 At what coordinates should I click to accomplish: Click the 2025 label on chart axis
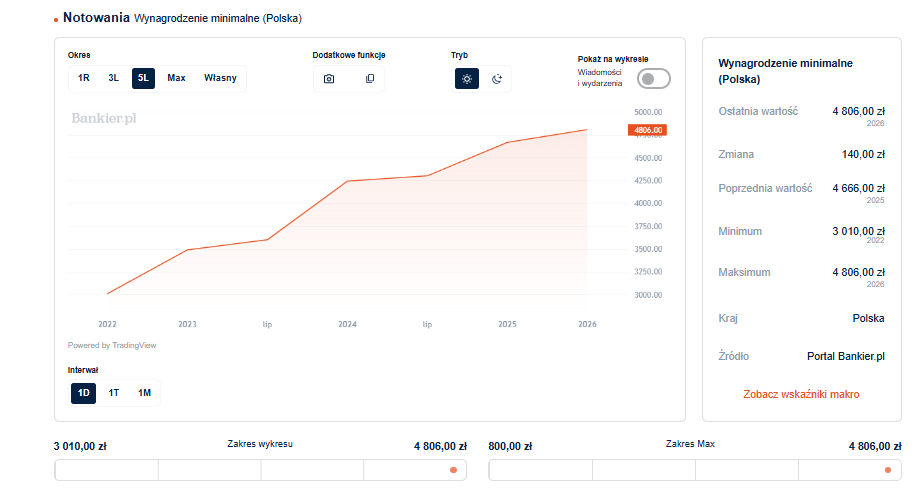point(507,324)
